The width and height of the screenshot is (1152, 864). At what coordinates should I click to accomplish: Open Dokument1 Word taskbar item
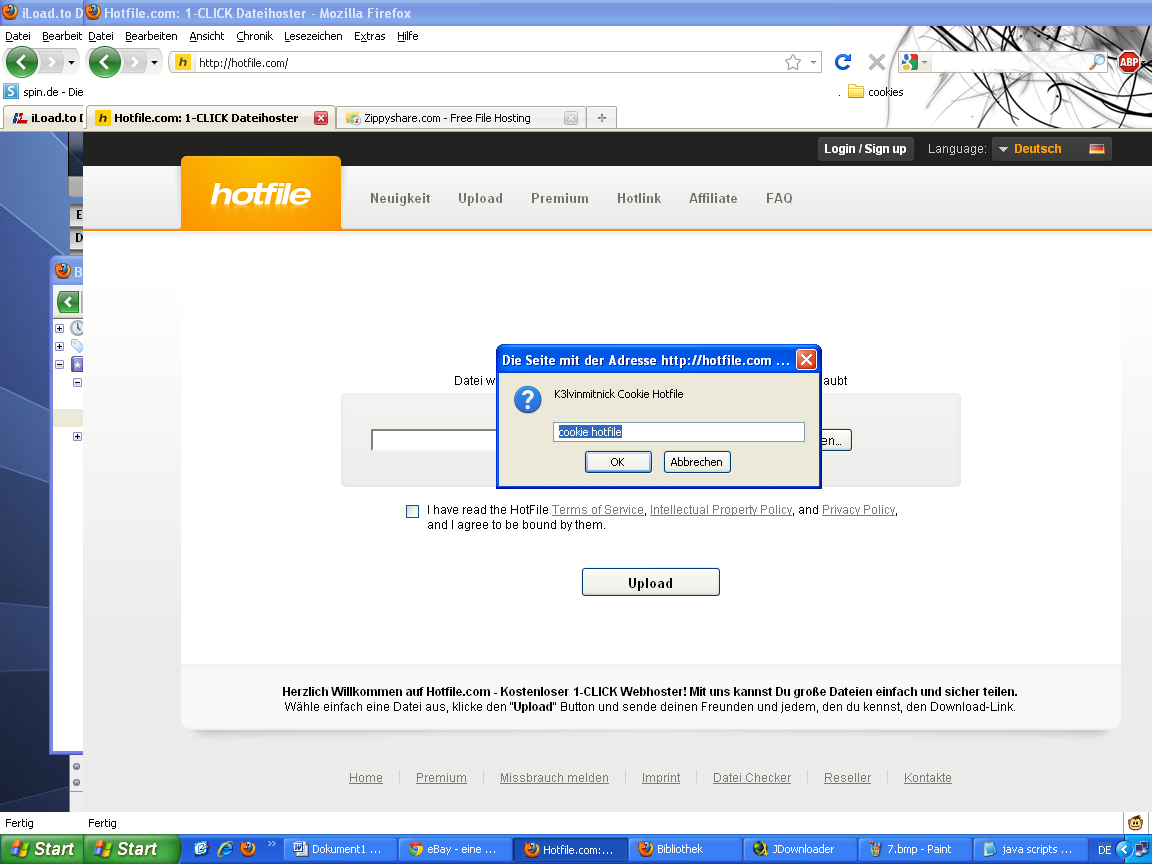(x=339, y=849)
